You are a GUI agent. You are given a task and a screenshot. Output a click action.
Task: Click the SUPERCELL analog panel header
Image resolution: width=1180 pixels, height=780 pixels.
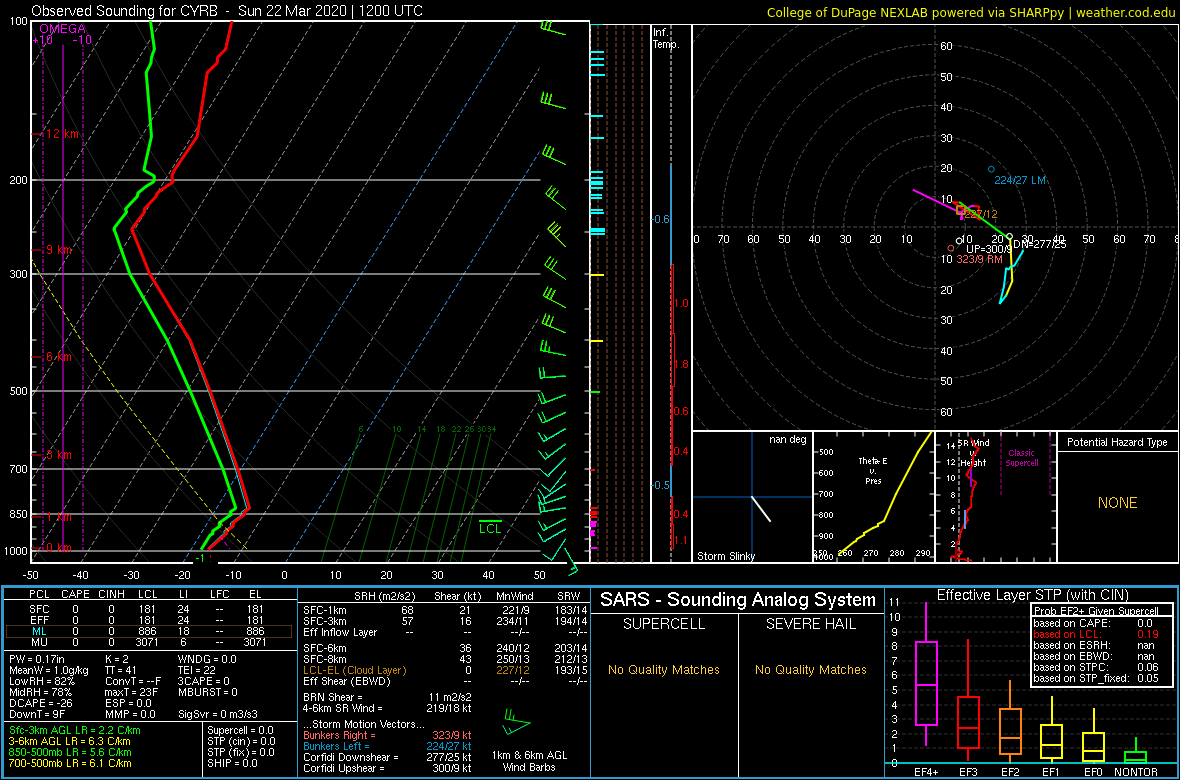[664, 626]
